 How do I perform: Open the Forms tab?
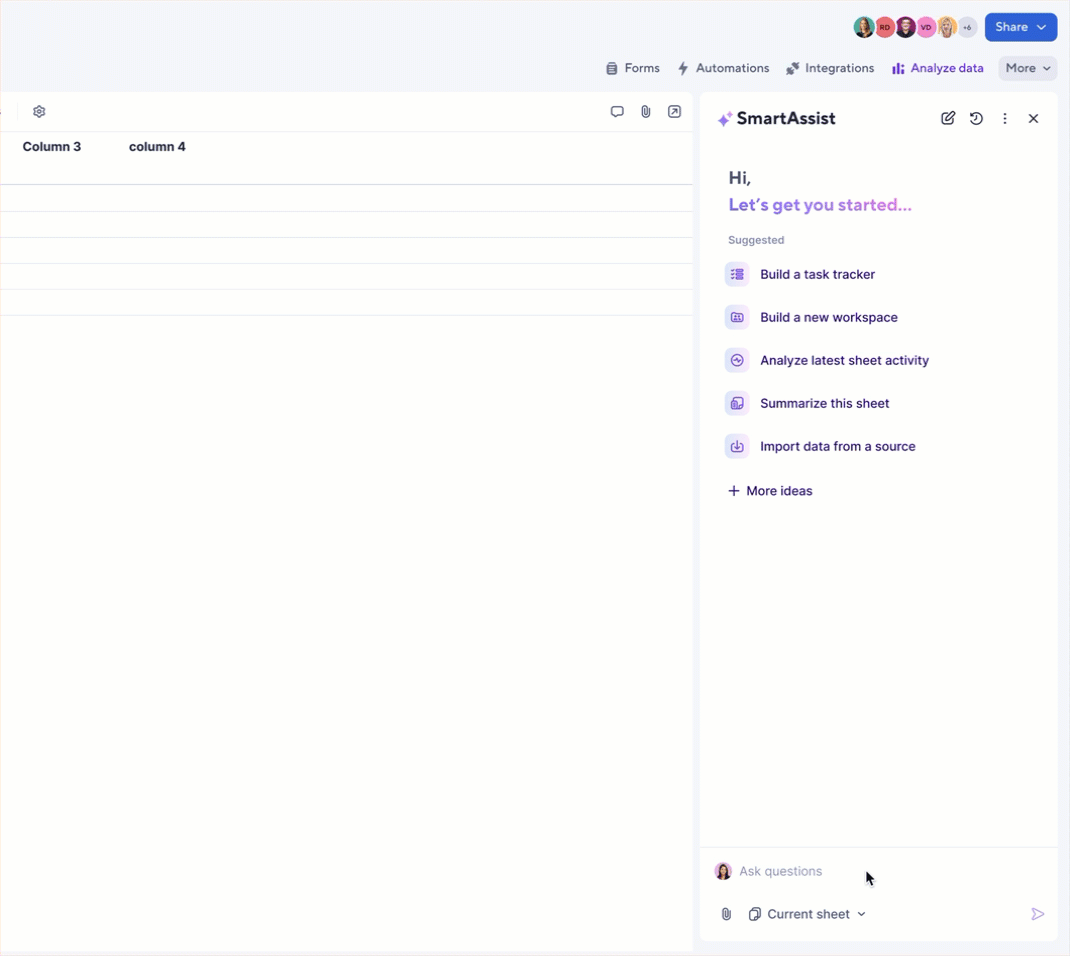pos(632,68)
